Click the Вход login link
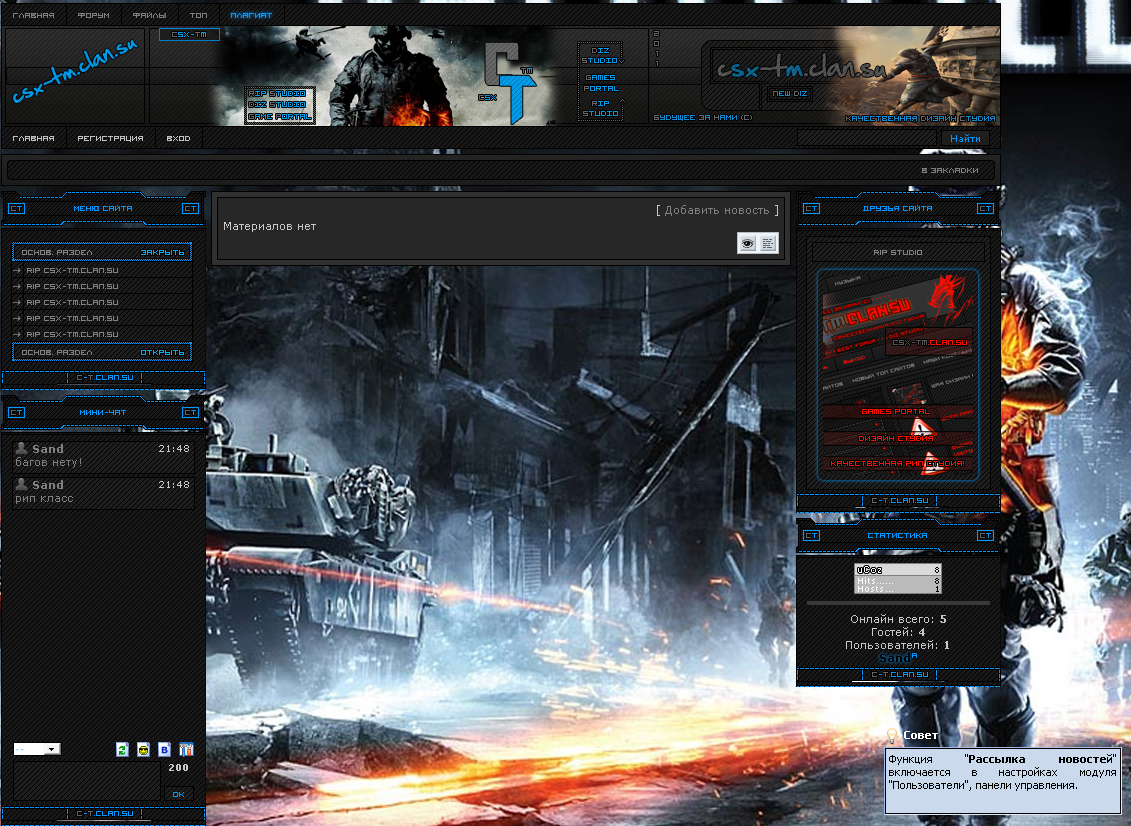 [178, 139]
